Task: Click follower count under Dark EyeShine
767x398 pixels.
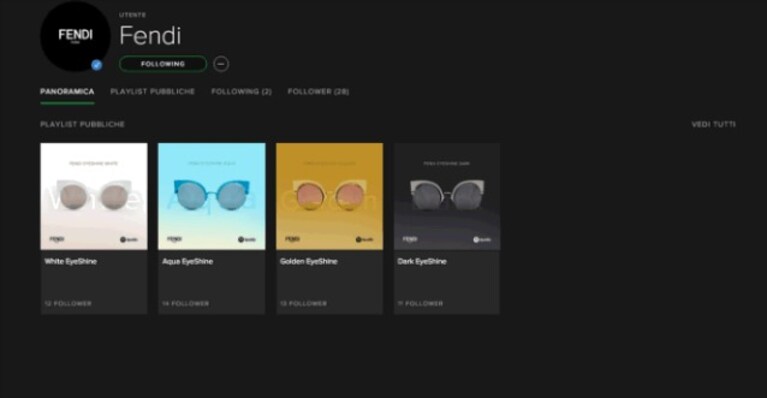Action: tap(420, 304)
